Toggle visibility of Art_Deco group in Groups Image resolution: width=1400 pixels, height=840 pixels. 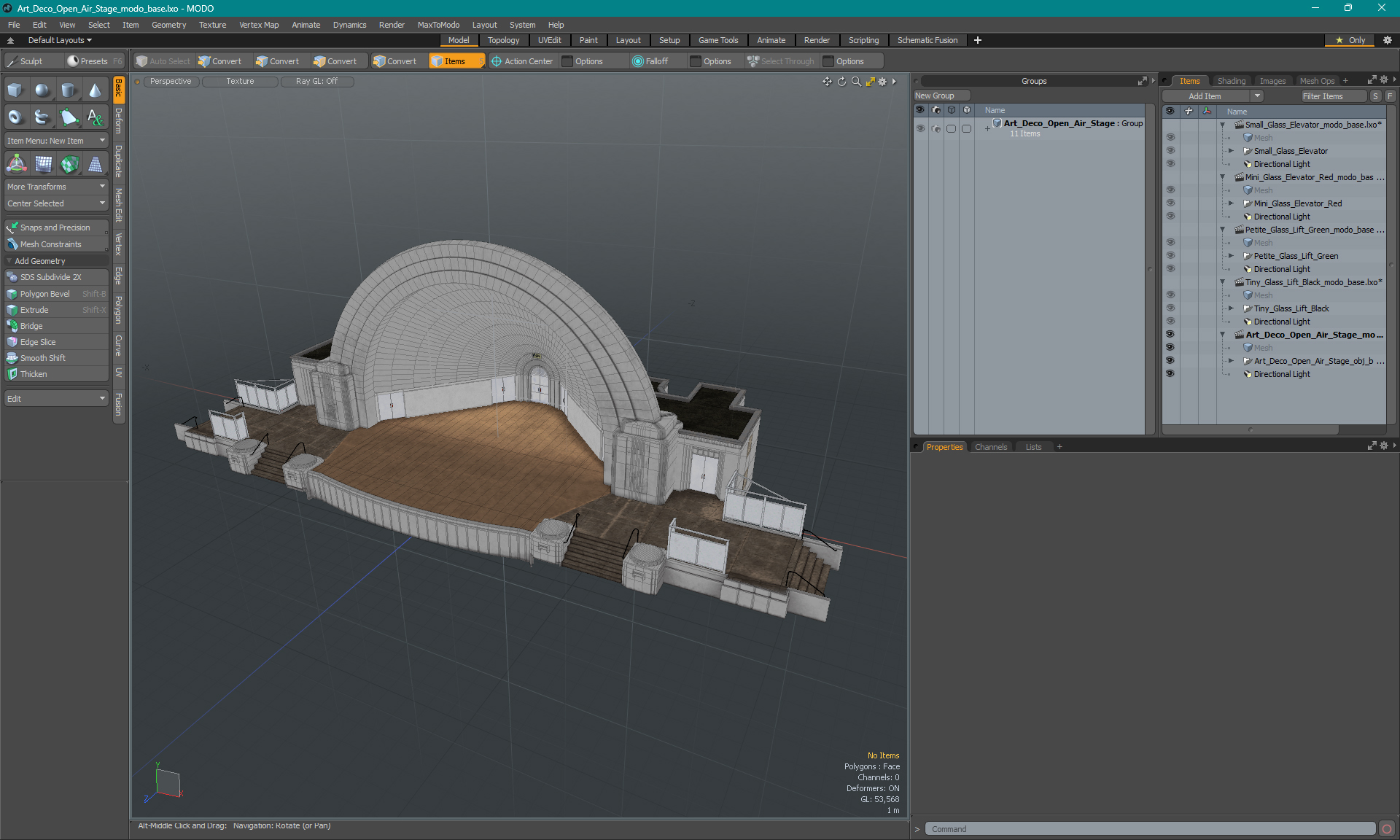920,128
